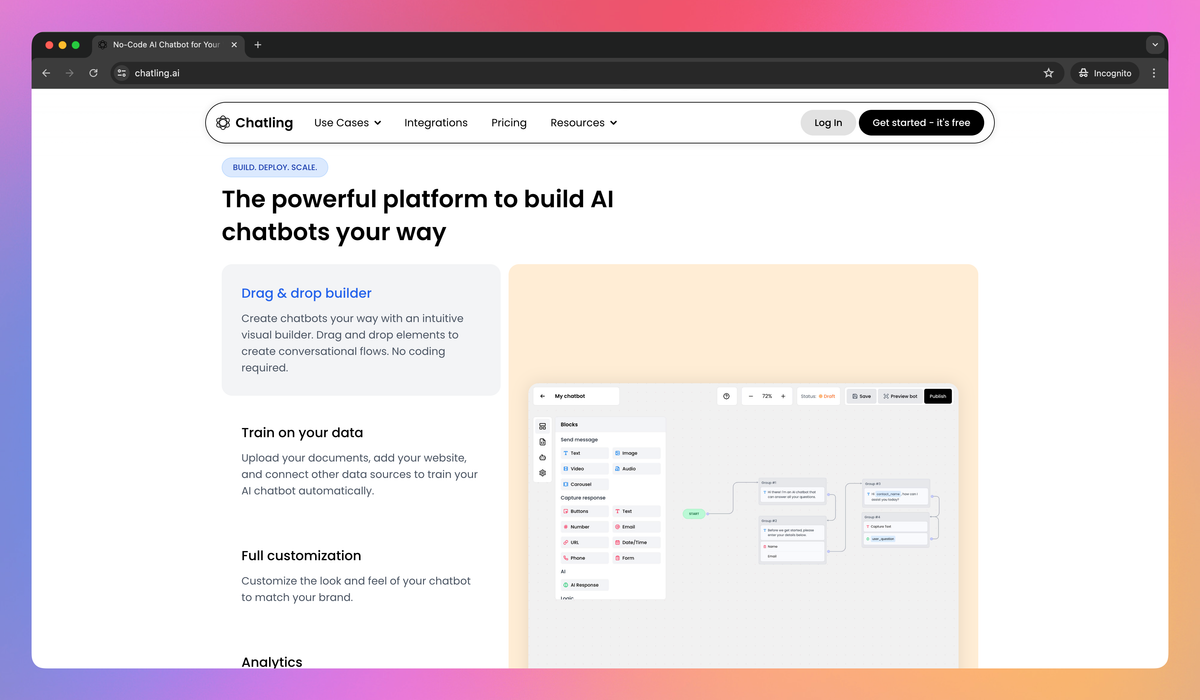Click the Group #2 node in flow
Image resolution: width=1200 pixels, height=700 pixels.
click(792, 540)
